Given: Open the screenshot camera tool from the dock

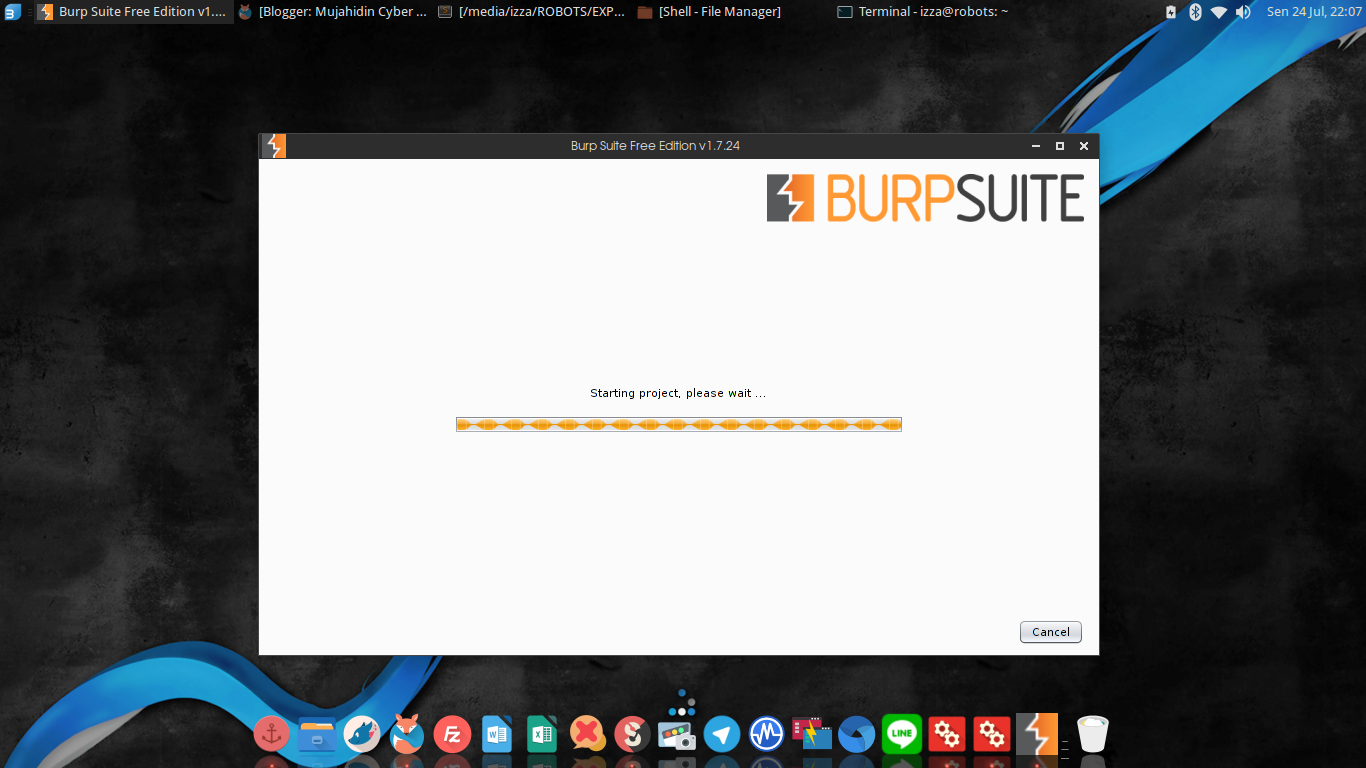Looking at the screenshot, I should click(677, 735).
